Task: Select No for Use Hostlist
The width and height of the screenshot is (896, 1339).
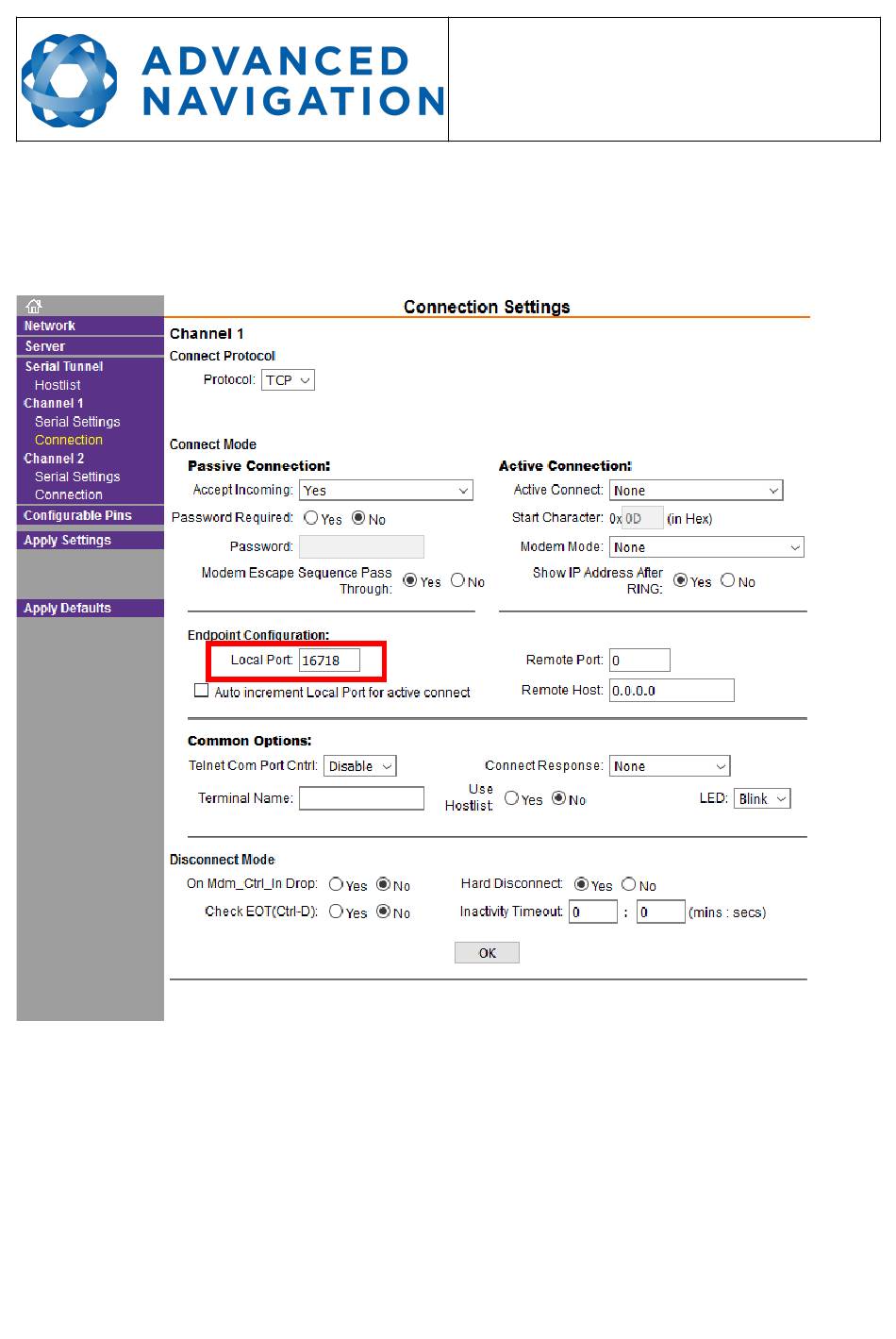Action: pyautogui.click(x=558, y=798)
